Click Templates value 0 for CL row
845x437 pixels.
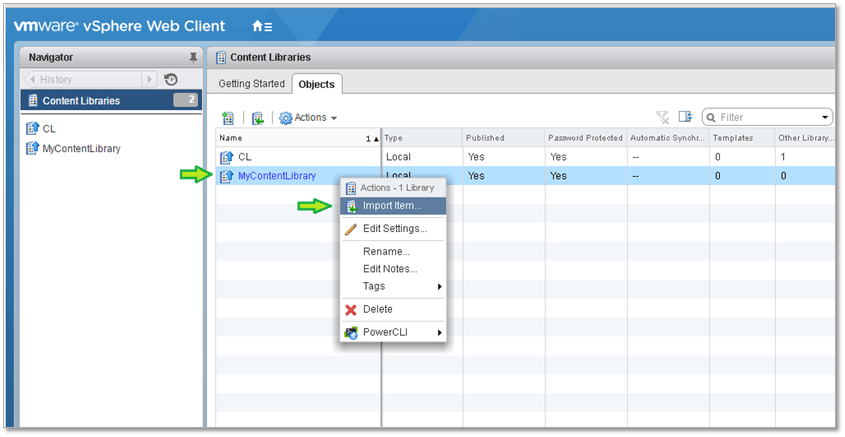717,157
